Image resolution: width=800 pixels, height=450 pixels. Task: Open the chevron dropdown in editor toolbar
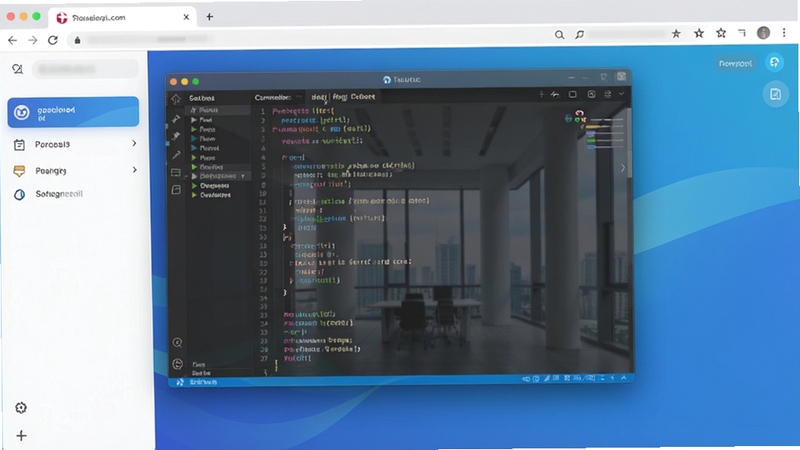tap(621, 94)
